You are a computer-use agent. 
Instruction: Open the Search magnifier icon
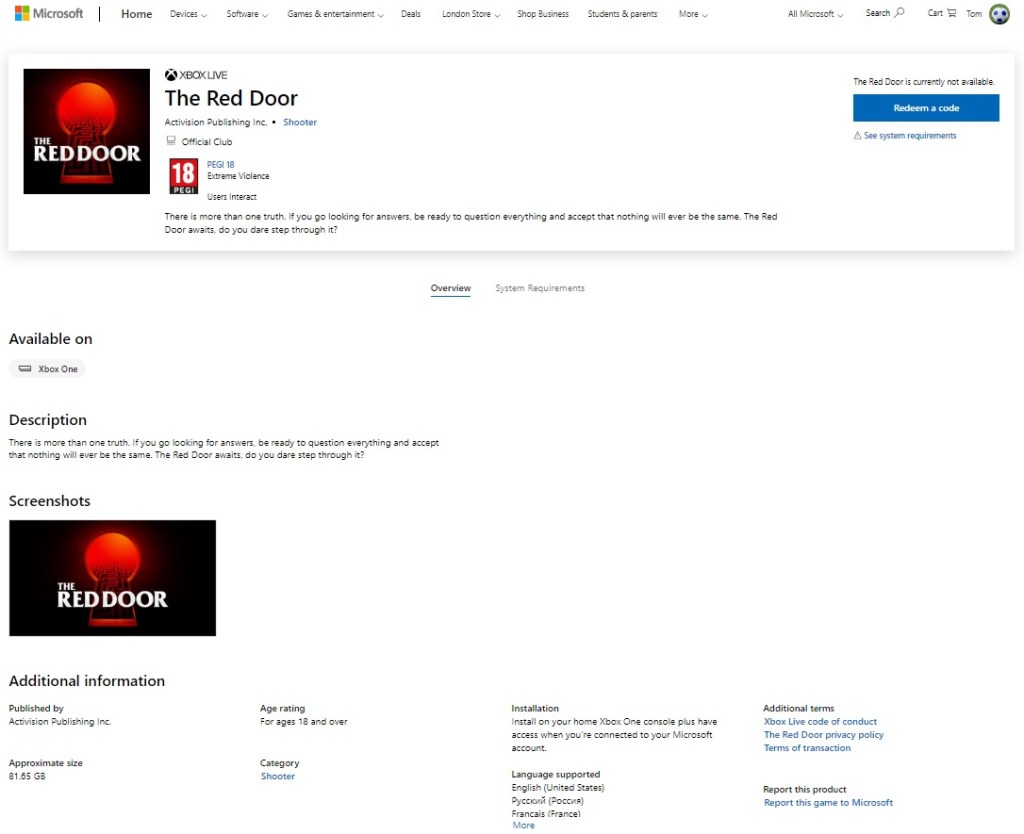(x=899, y=13)
